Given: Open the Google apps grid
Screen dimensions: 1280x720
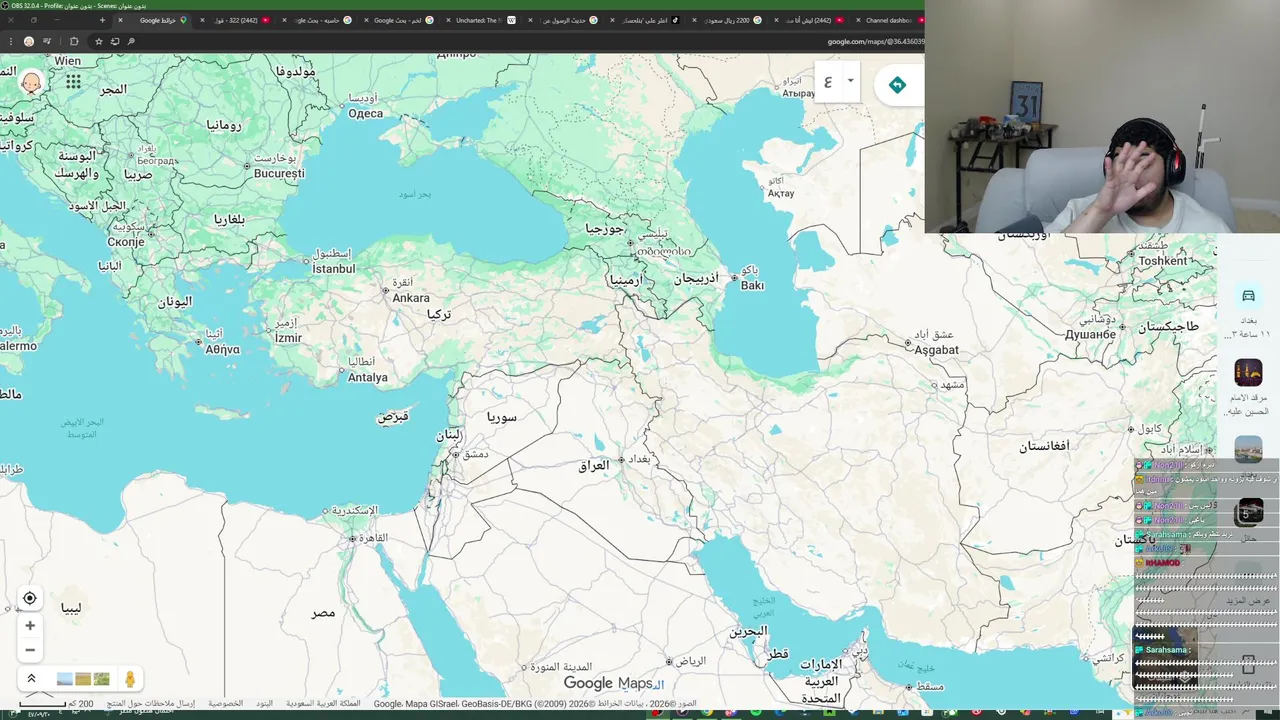Looking at the screenshot, I should (x=73, y=83).
